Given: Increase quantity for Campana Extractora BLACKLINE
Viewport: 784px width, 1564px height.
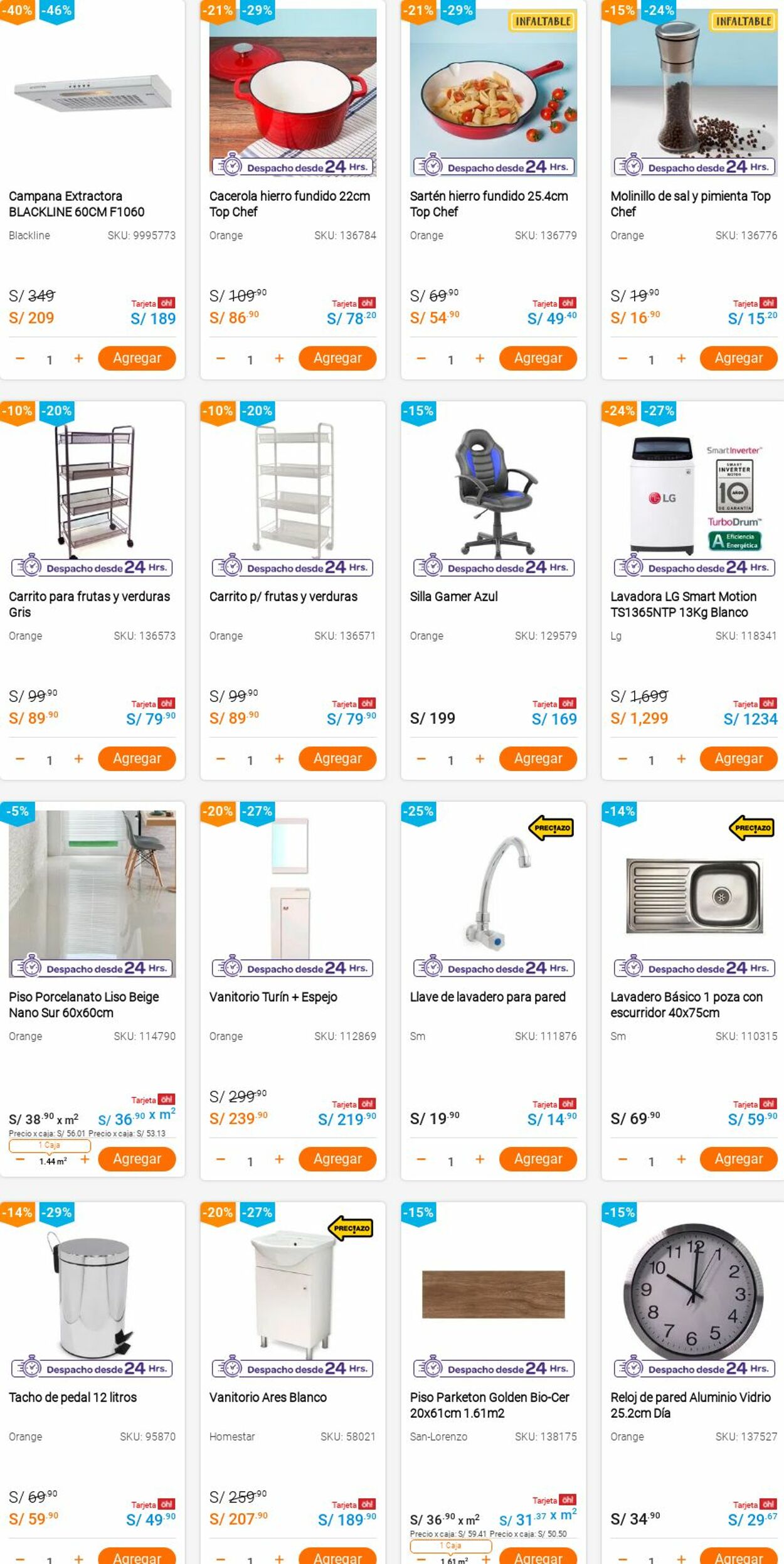Looking at the screenshot, I should 78,358.
